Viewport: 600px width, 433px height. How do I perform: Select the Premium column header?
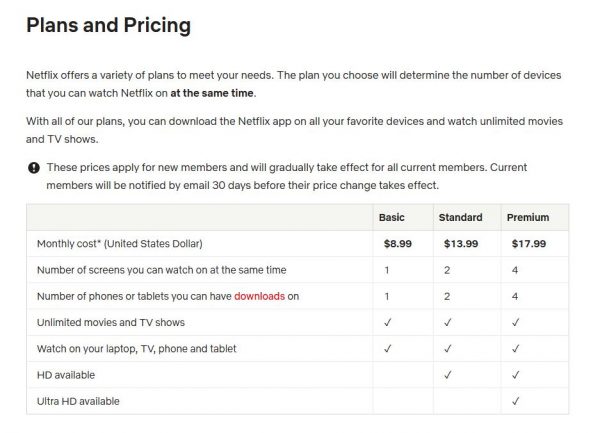tap(528, 217)
